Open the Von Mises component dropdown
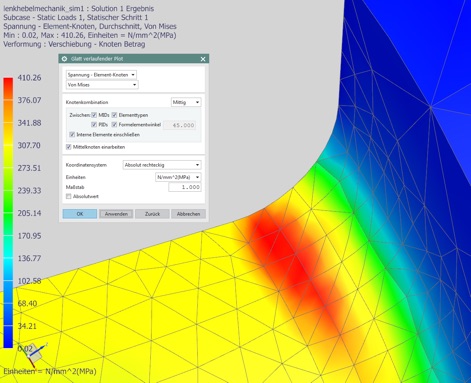The image size is (471, 383). click(x=102, y=85)
